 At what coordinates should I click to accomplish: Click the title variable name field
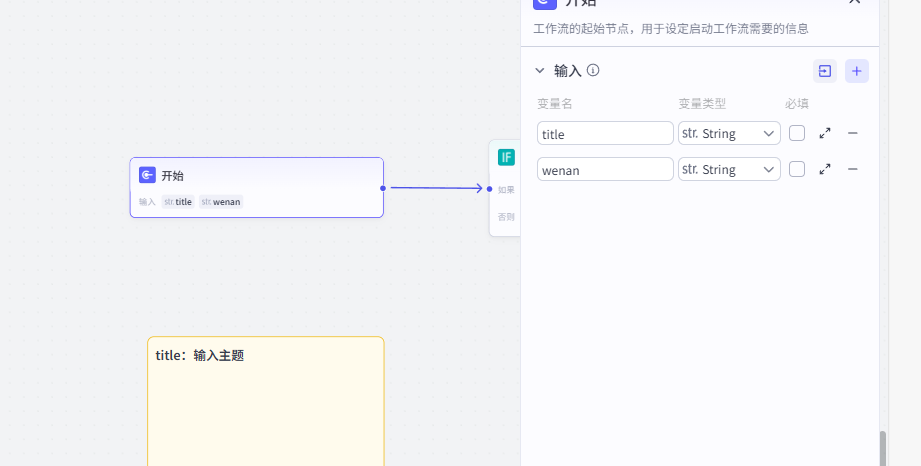tap(605, 133)
